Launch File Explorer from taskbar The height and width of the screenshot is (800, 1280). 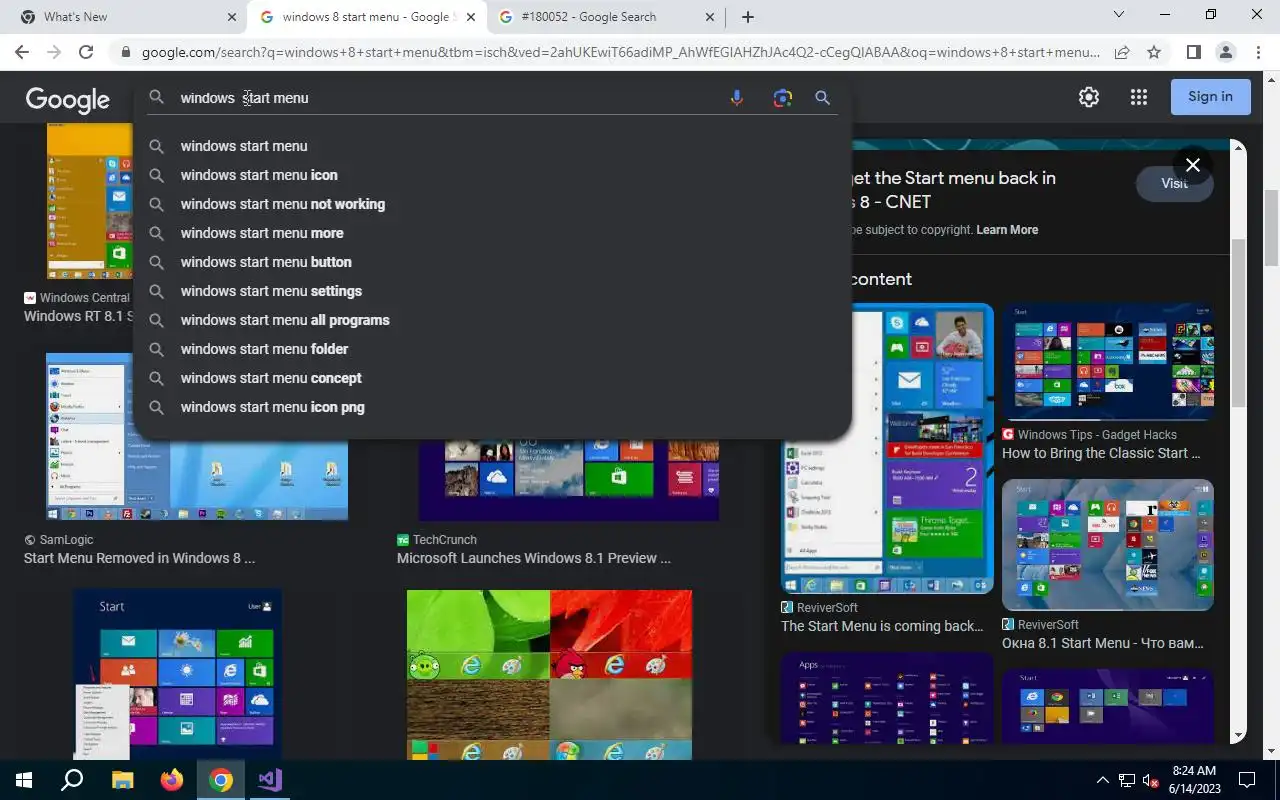tap(122, 780)
